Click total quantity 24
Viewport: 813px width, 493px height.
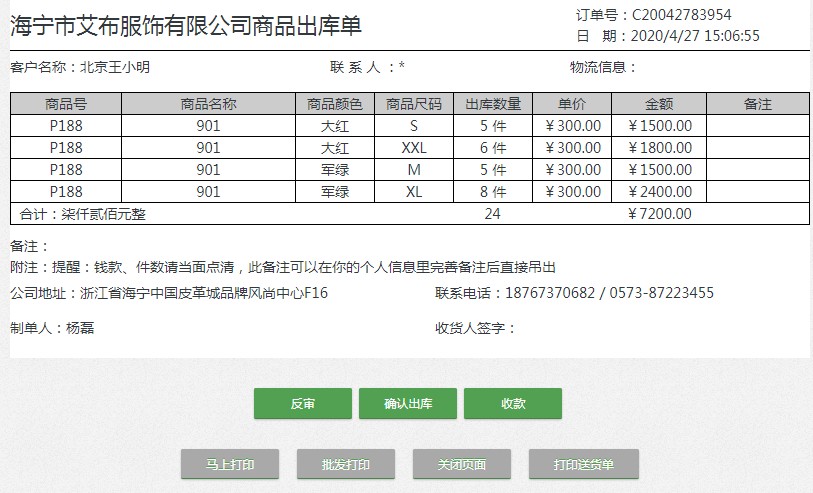coord(493,214)
